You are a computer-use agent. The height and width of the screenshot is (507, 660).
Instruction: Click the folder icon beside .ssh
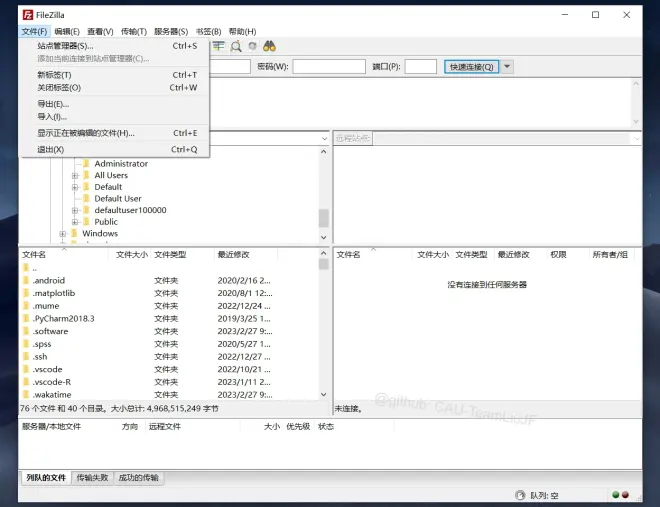tap(26, 356)
